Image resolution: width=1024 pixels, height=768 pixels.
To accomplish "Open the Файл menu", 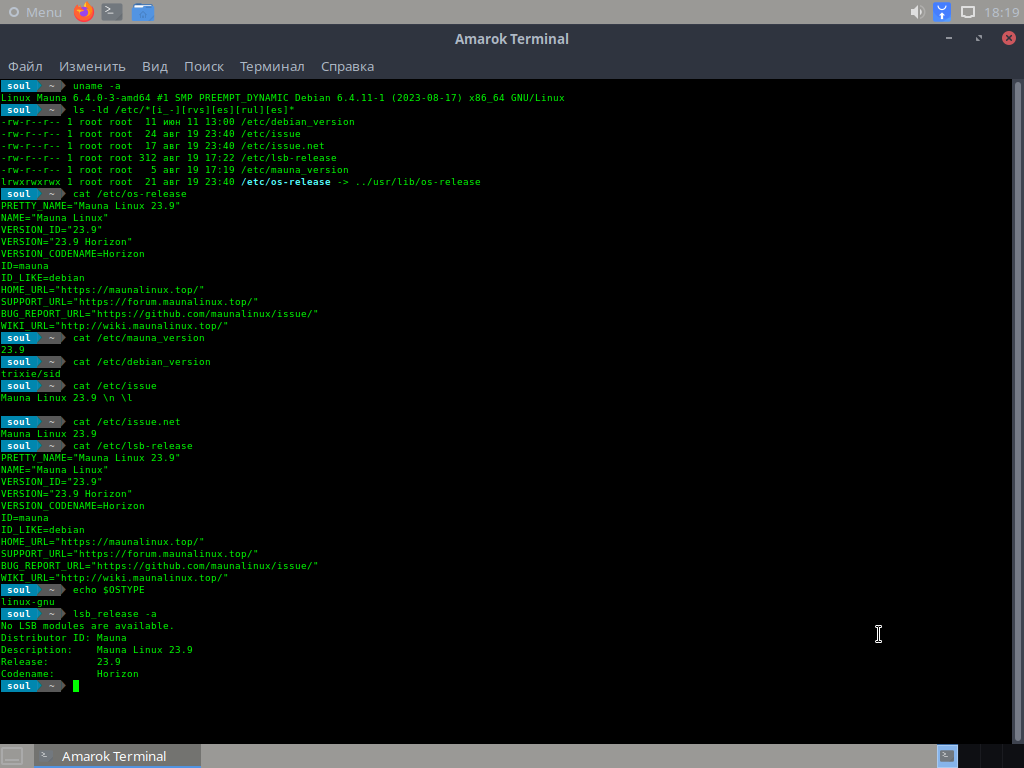I will [25, 67].
